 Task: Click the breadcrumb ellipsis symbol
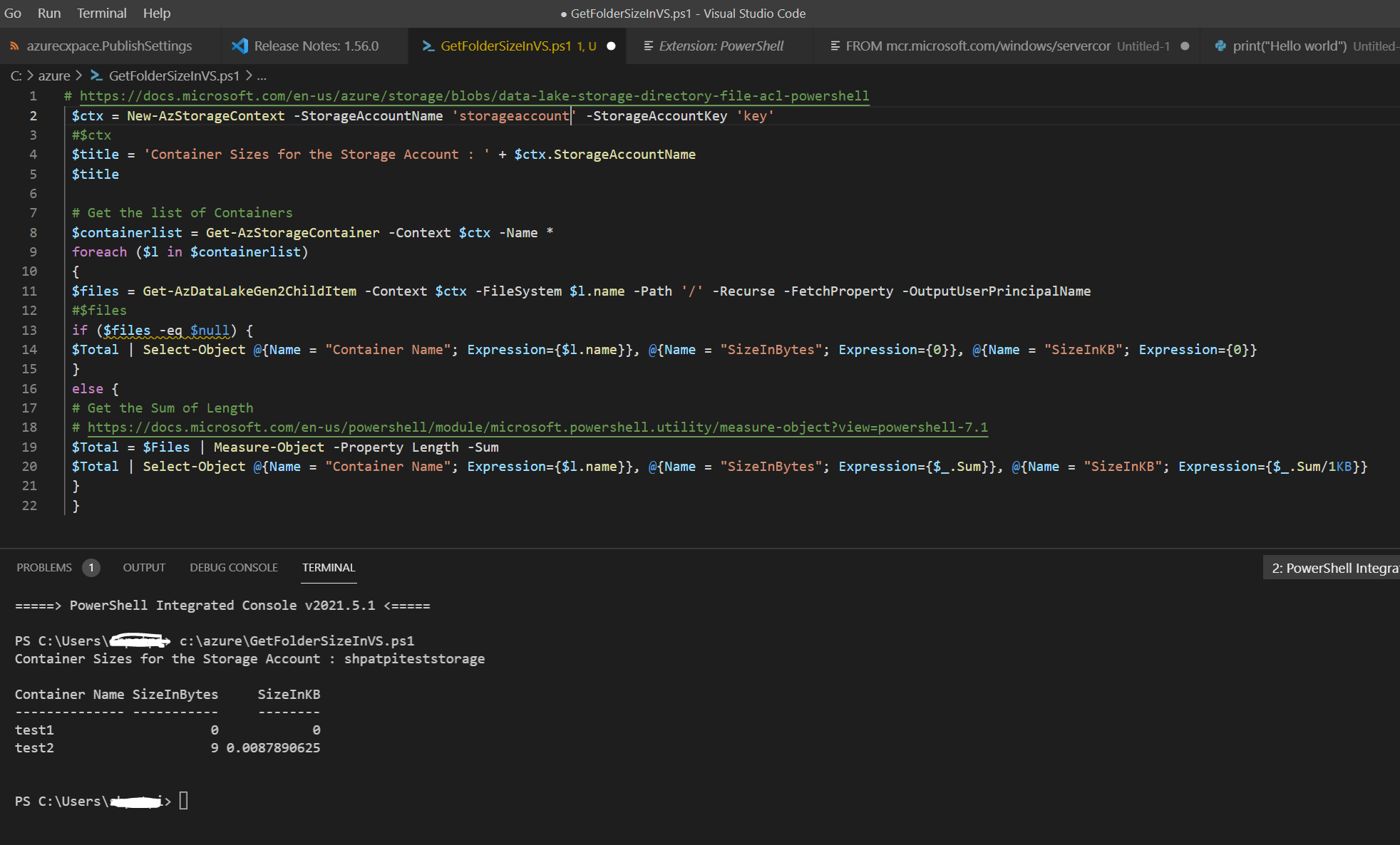coord(262,76)
